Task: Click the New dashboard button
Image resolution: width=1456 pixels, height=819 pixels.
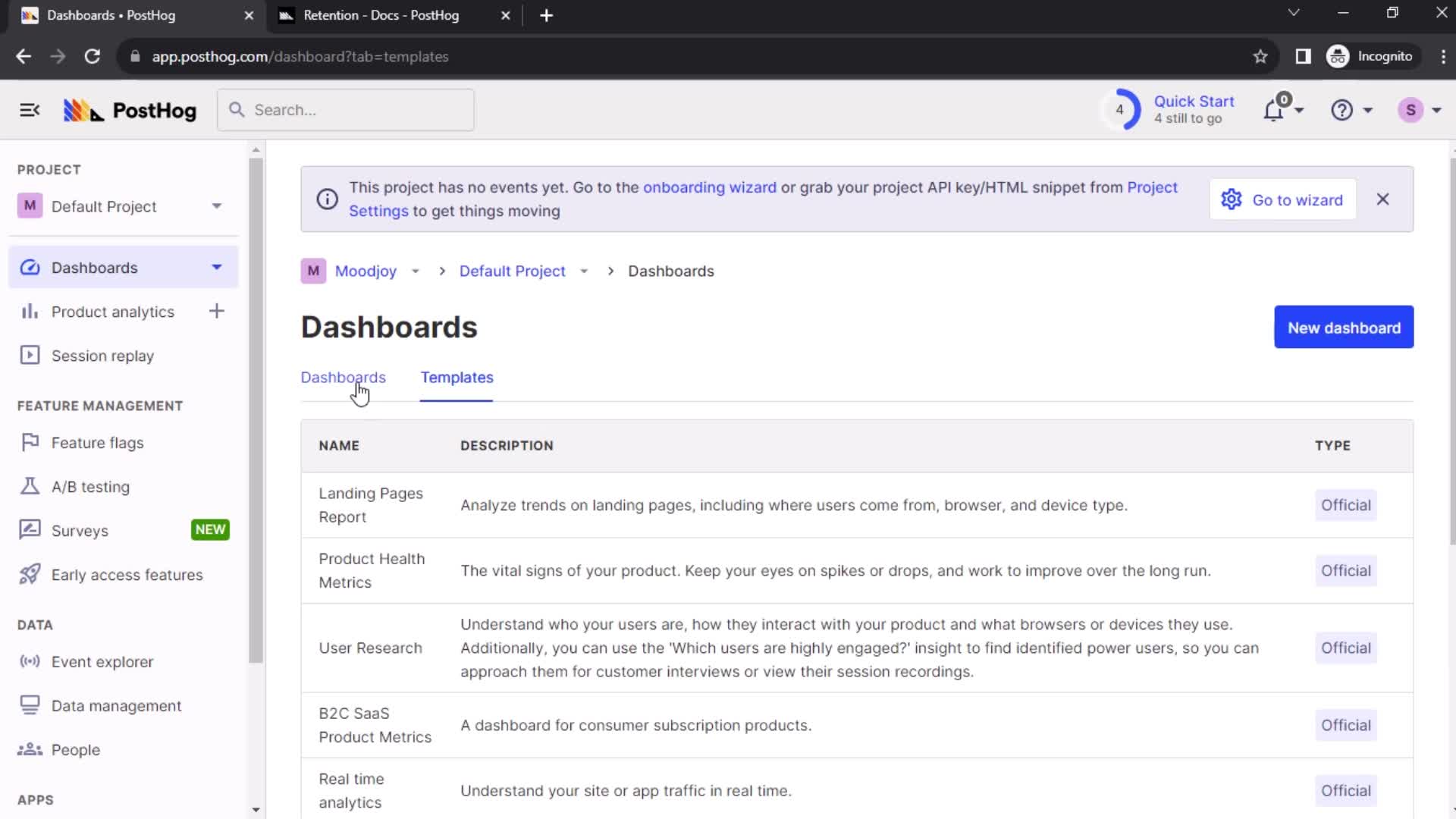Action: 1344,327
